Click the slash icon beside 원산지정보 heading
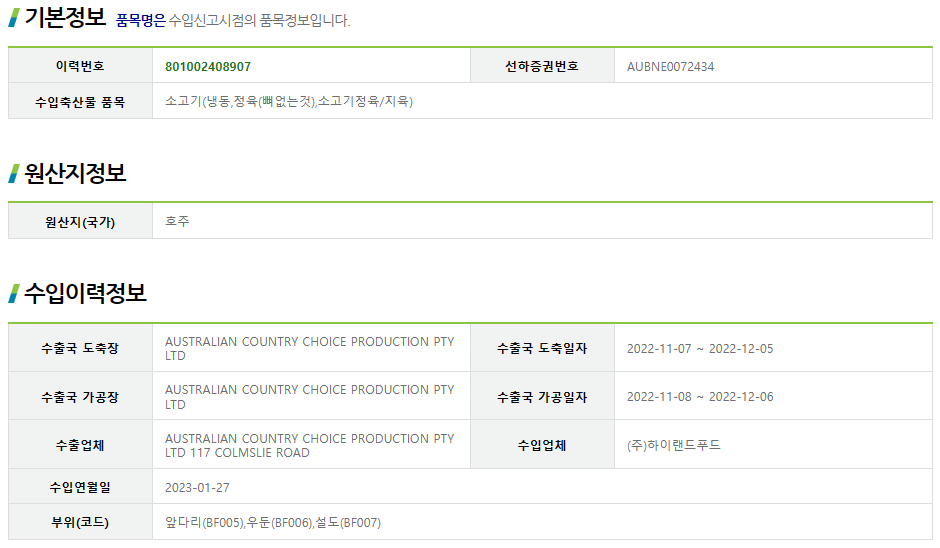 pyautogui.click(x=14, y=173)
